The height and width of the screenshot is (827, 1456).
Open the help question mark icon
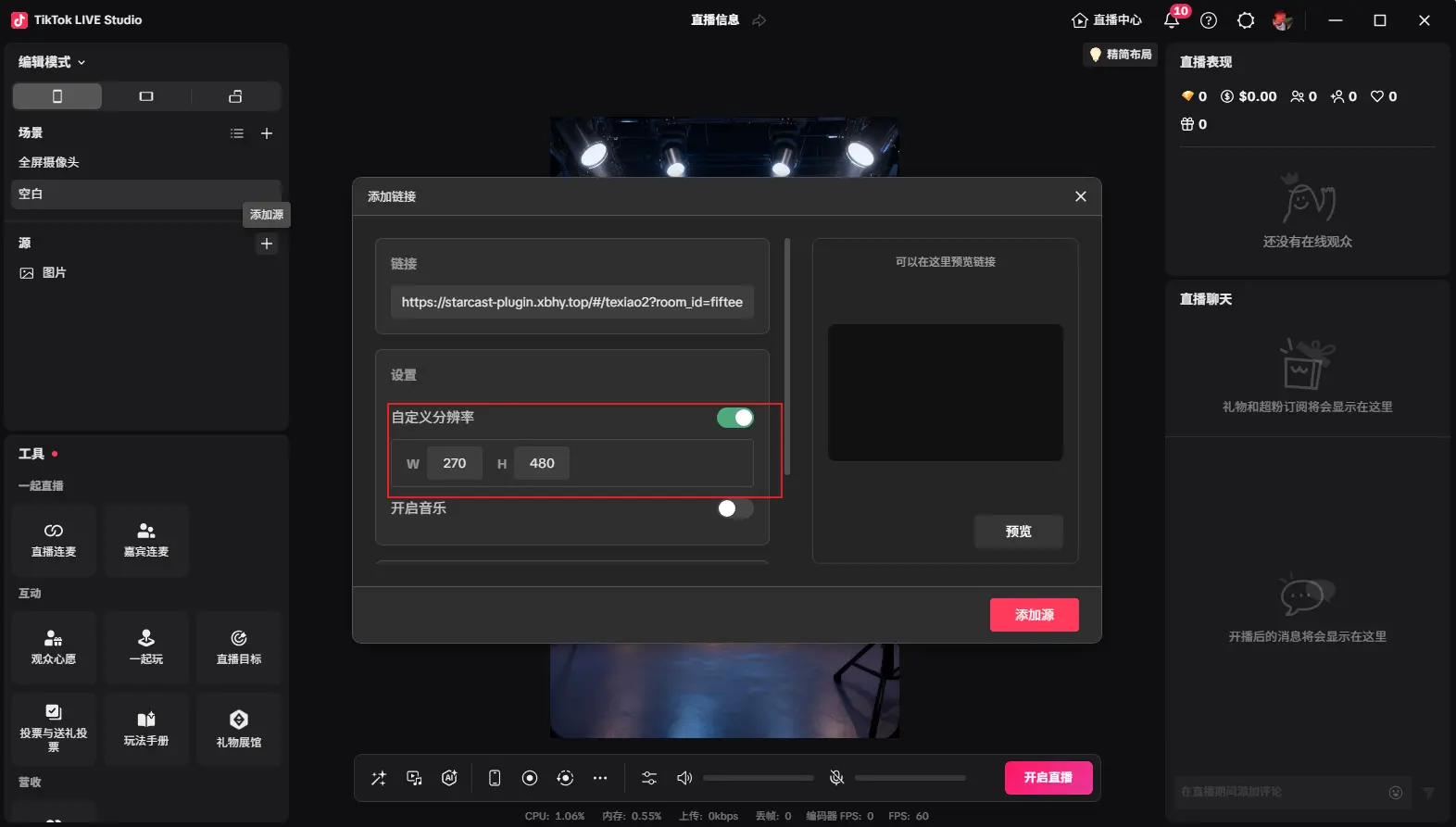(1209, 20)
